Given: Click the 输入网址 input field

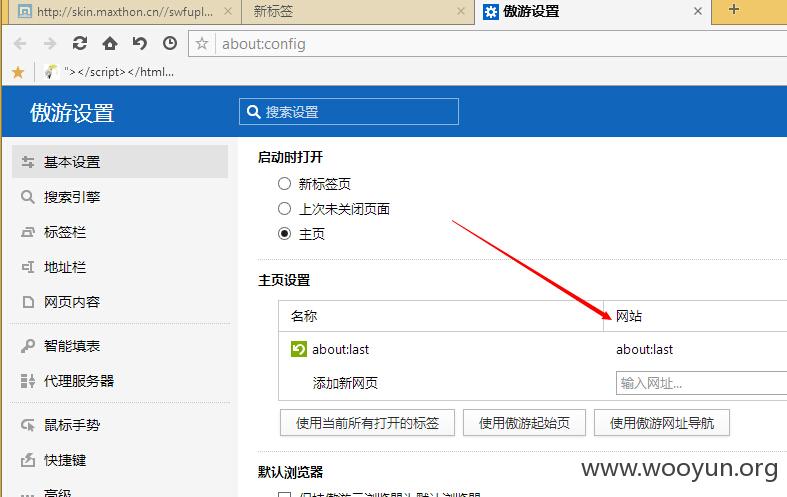Looking at the screenshot, I should tap(702, 384).
